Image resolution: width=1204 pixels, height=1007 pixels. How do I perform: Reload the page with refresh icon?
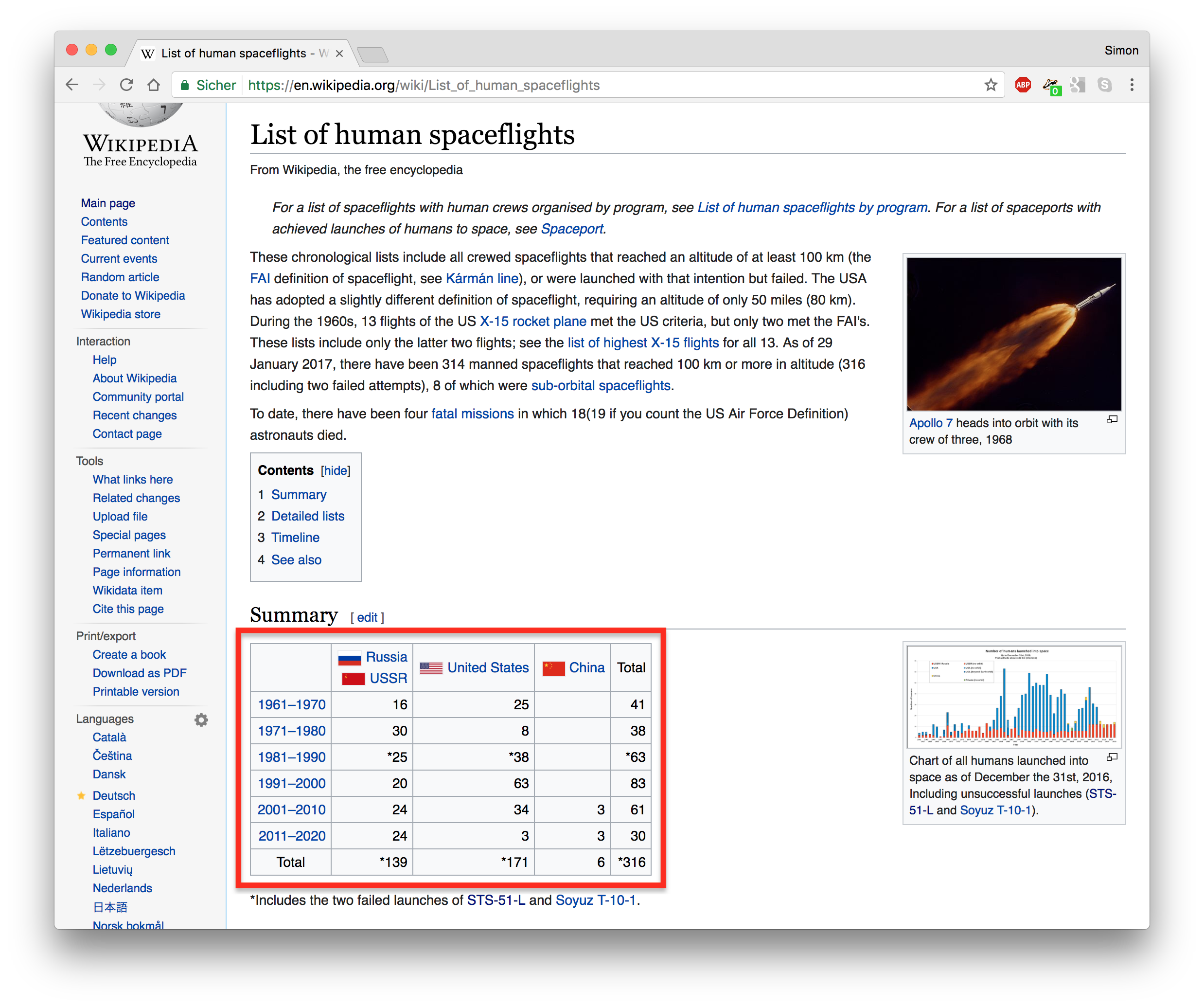[x=126, y=85]
